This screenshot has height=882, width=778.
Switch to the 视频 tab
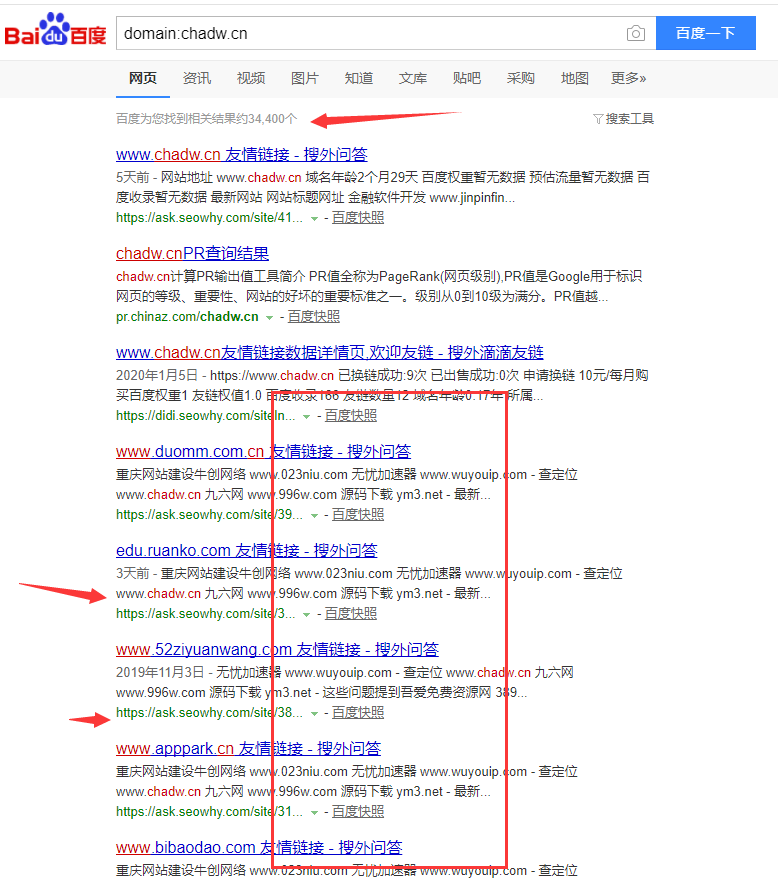251,78
